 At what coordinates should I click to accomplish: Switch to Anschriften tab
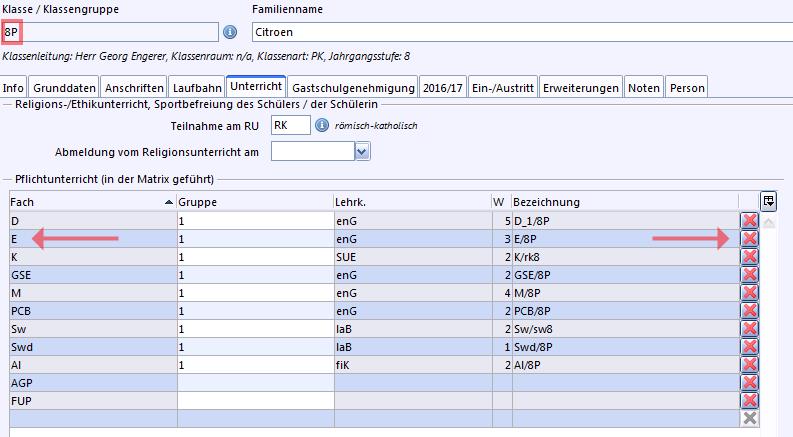(134, 88)
